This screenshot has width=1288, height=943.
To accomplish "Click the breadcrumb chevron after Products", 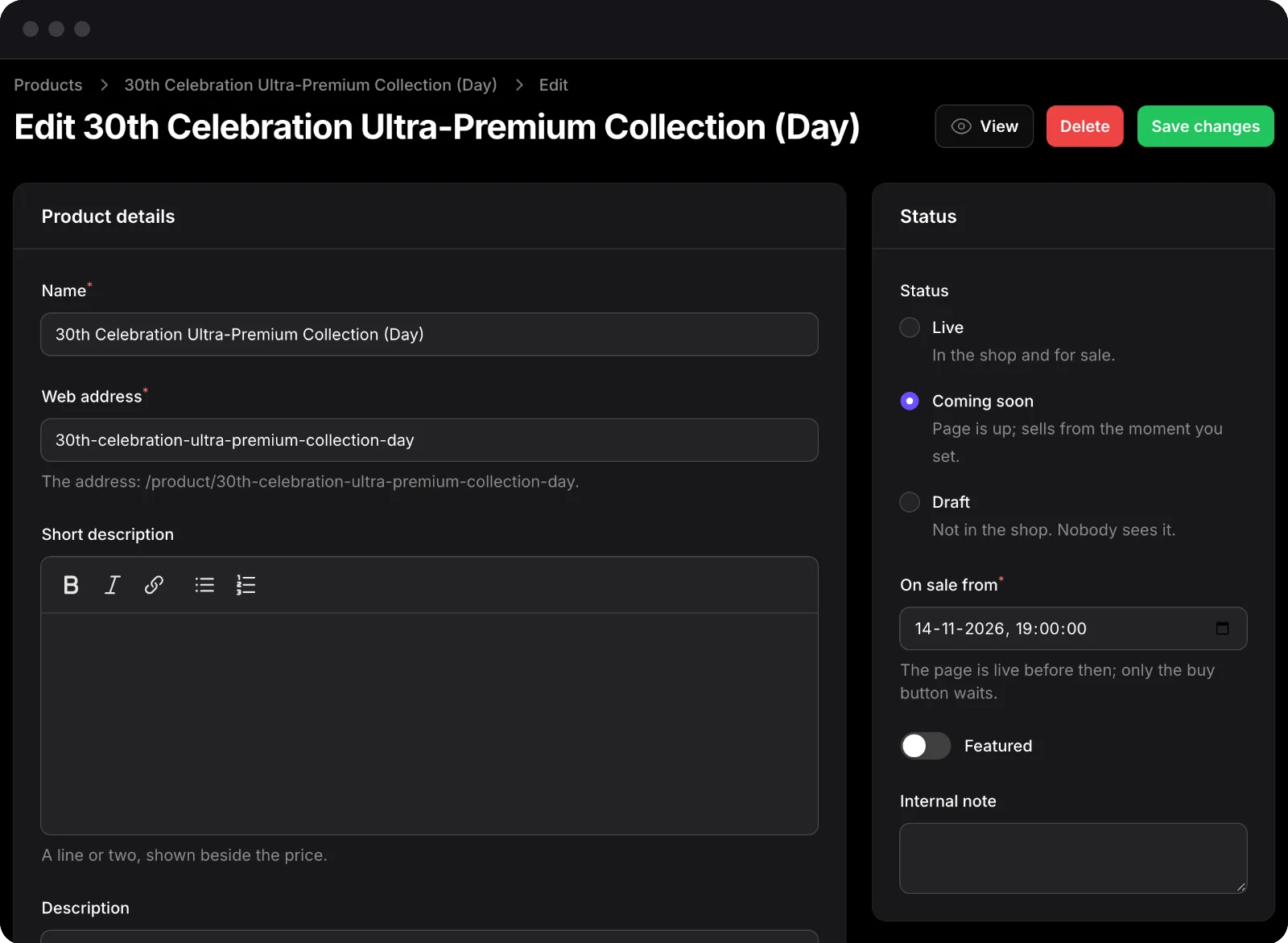I will click(104, 85).
